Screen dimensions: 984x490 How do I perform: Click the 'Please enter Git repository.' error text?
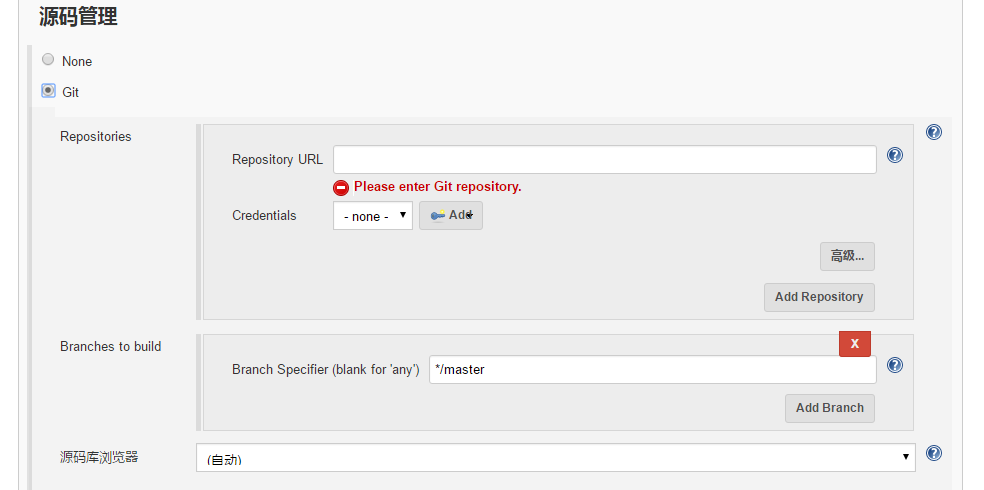pyautogui.click(x=437, y=187)
